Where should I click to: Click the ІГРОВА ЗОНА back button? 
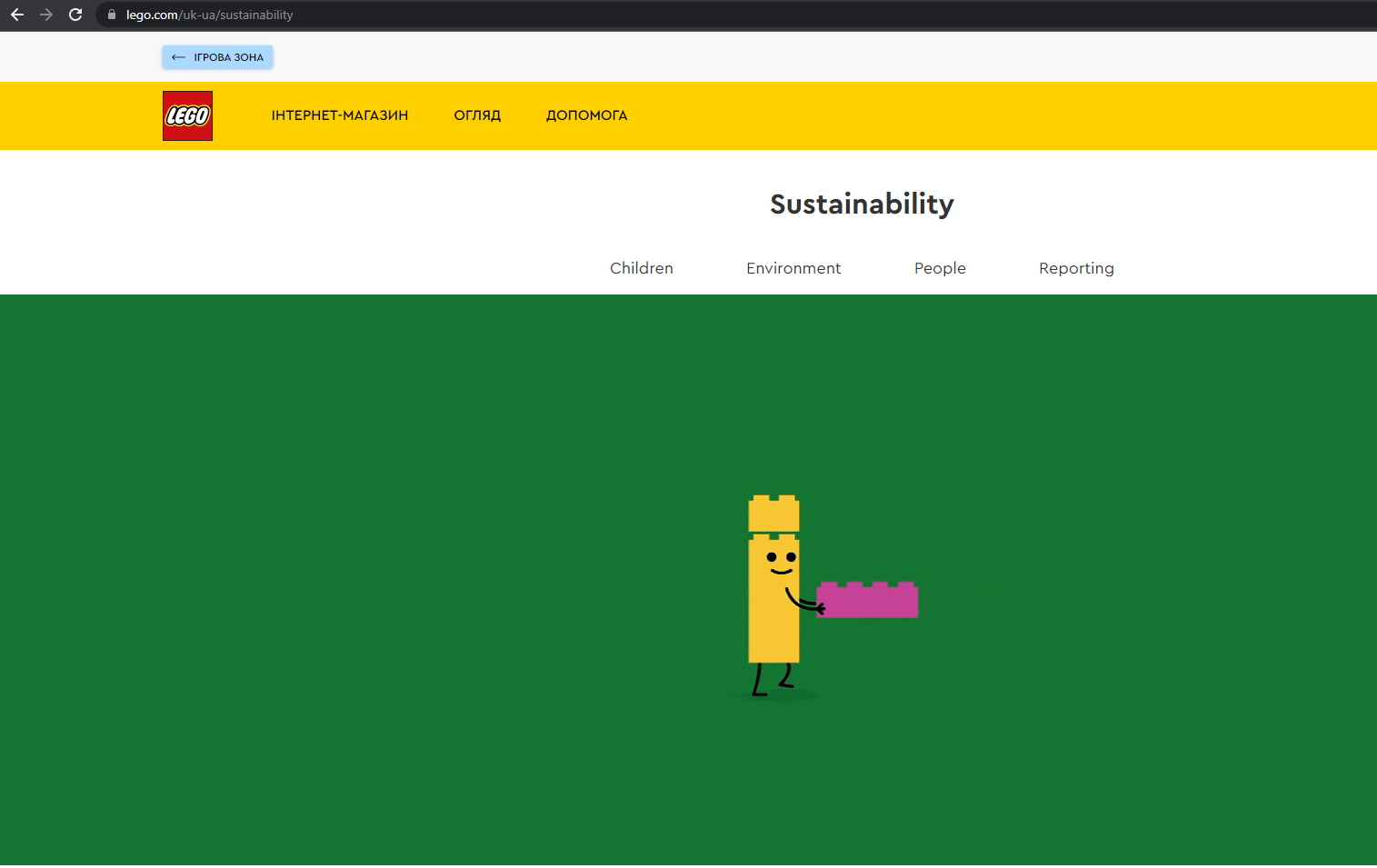pyautogui.click(x=217, y=57)
